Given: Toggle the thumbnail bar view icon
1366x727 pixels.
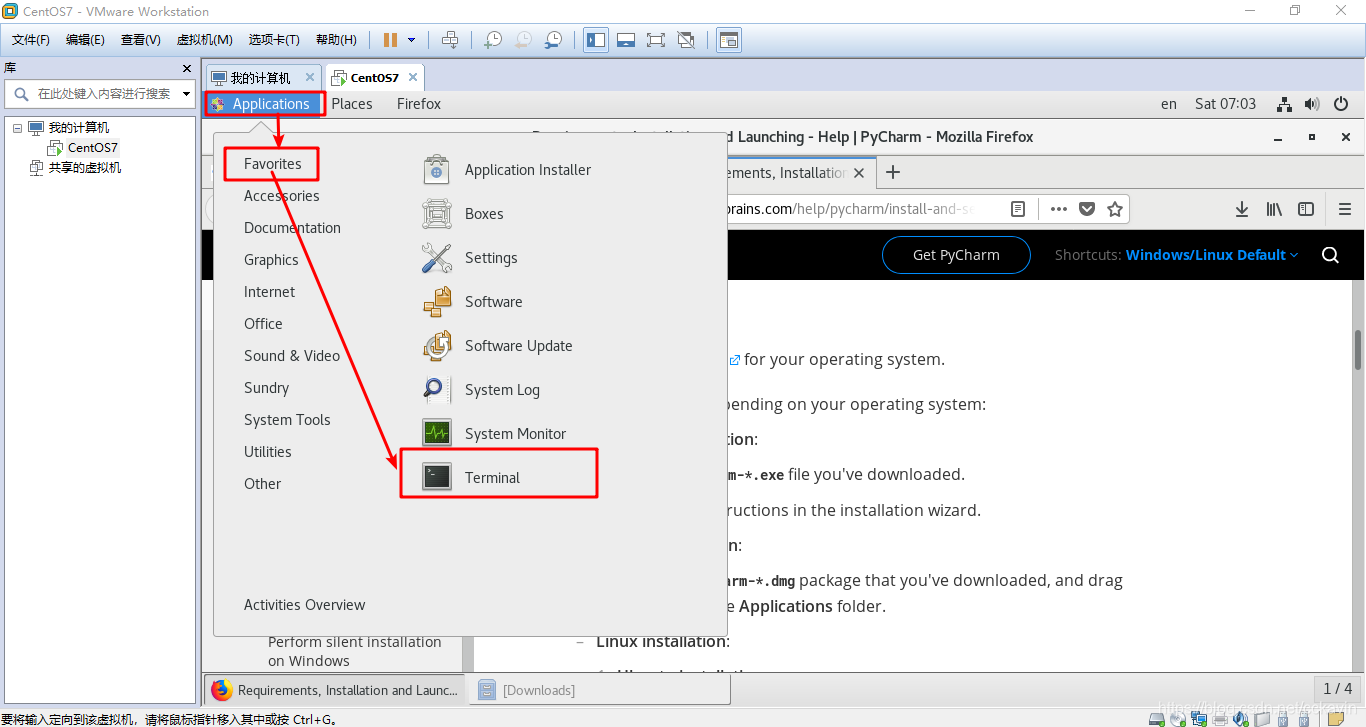Looking at the screenshot, I should tap(626, 40).
